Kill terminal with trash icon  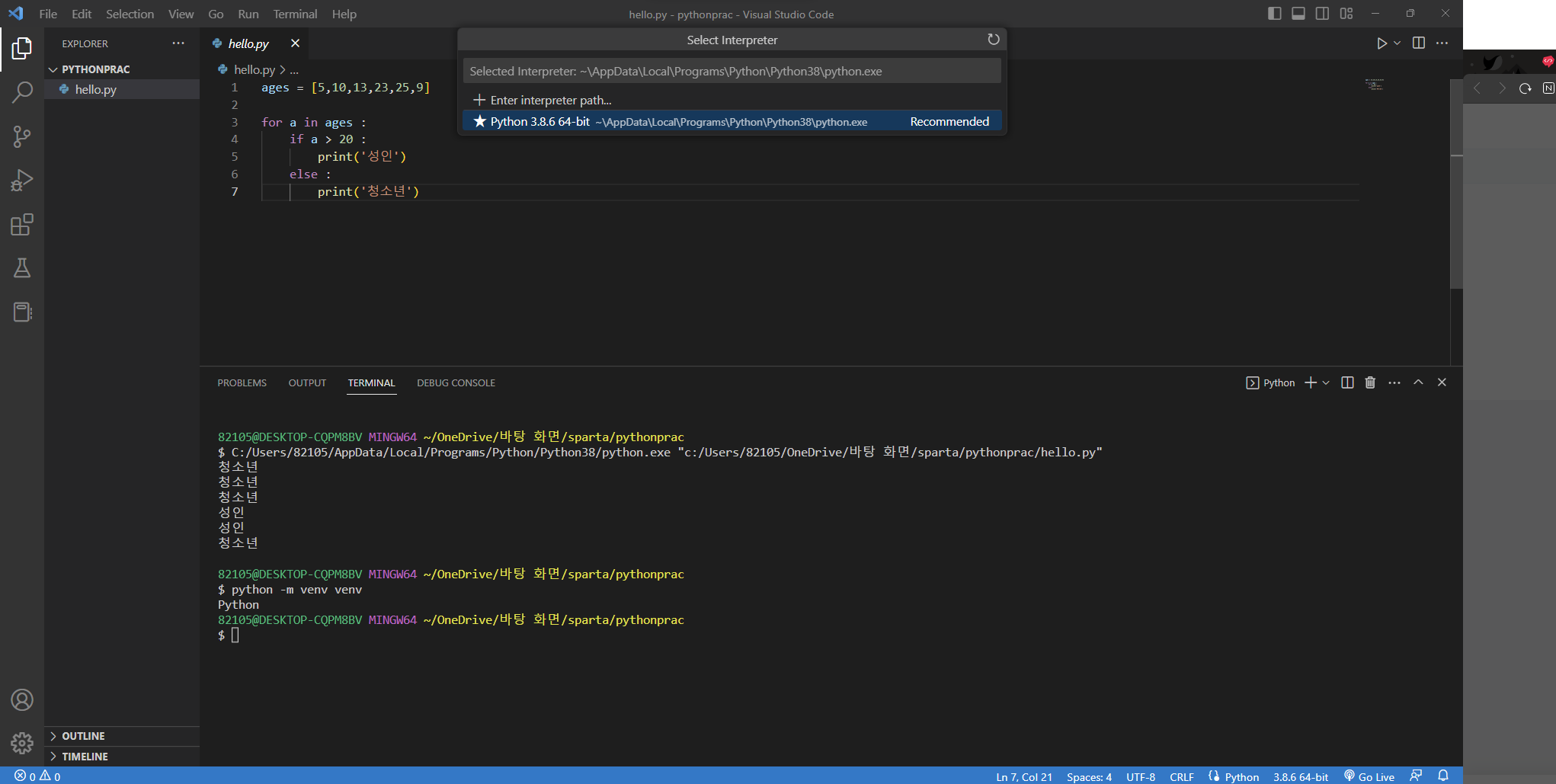point(1370,382)
